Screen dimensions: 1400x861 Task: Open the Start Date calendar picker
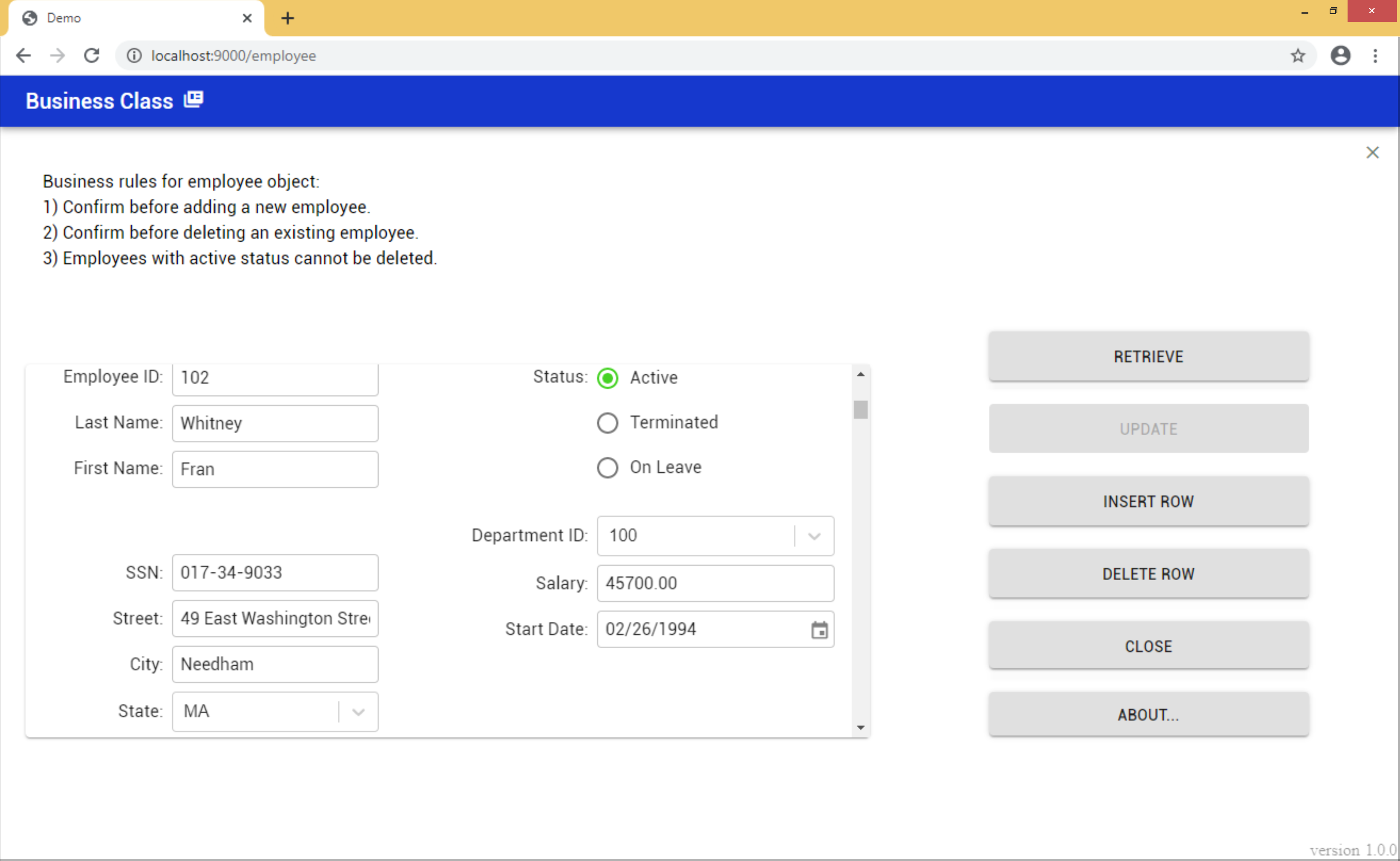[x=819, y=630]
